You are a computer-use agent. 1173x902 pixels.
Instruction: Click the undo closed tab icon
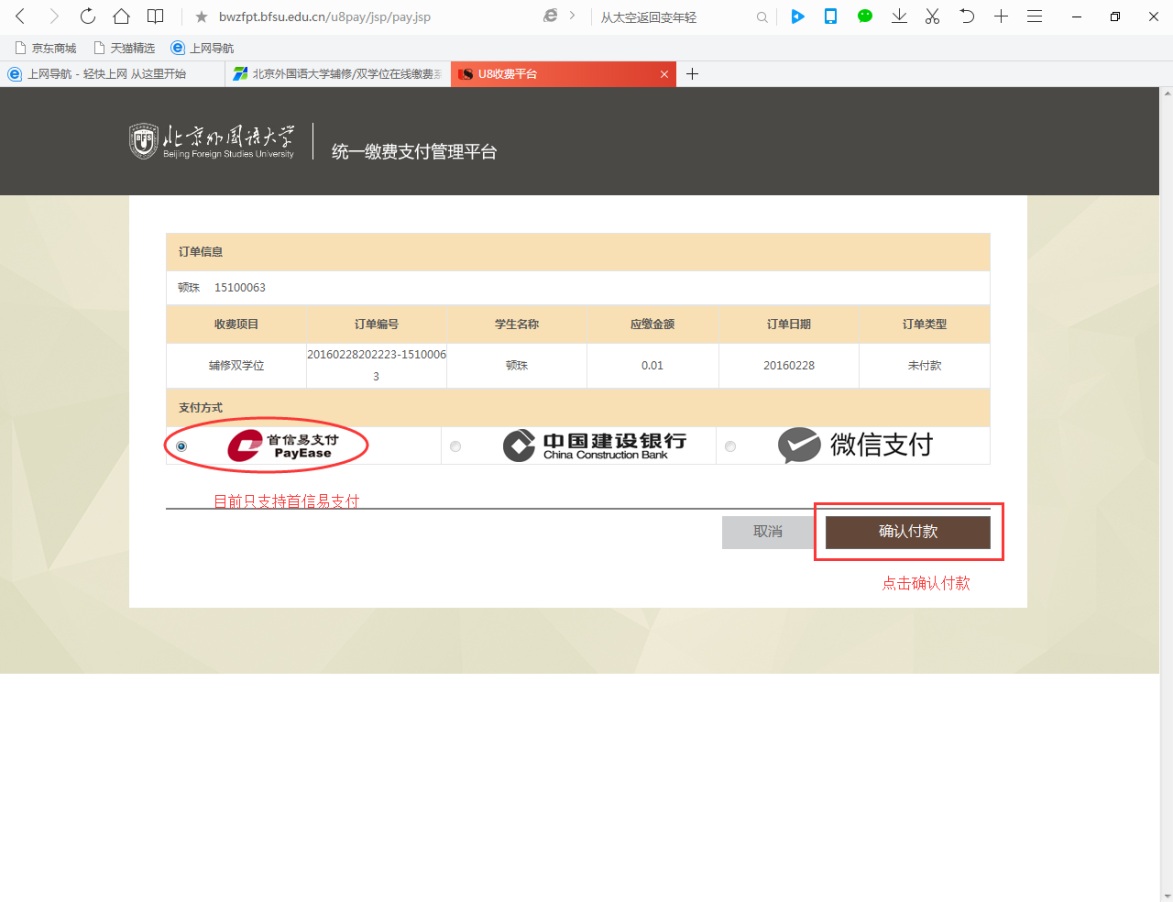tap(966, 16)
